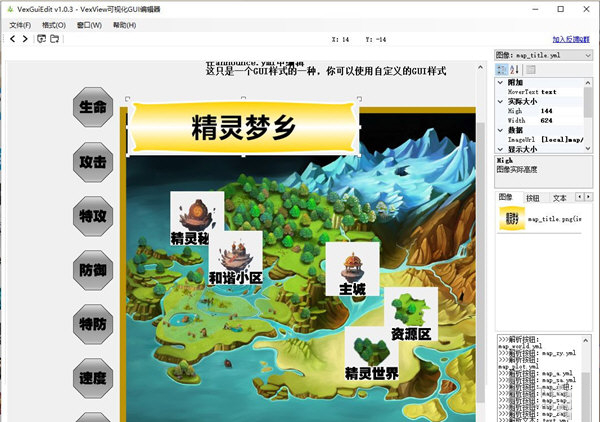Open property pages icon
The width and height of the screenshot is (600, 422).
[x=530, y=69]
